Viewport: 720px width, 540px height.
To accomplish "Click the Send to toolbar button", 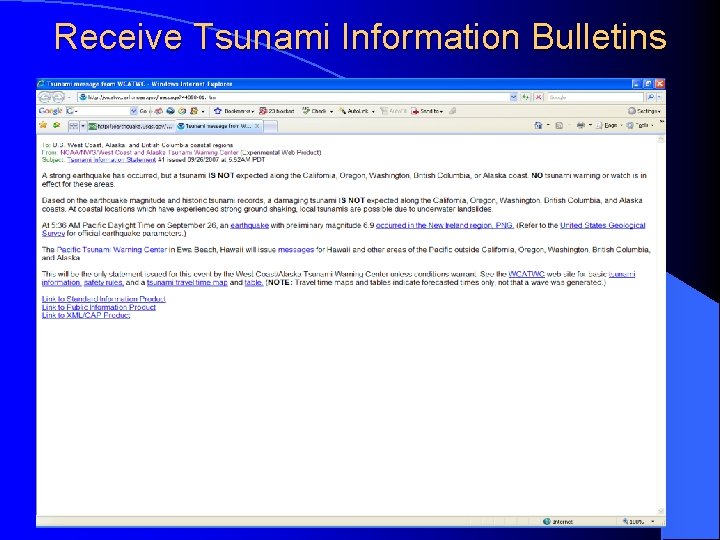I will (427, 111).
